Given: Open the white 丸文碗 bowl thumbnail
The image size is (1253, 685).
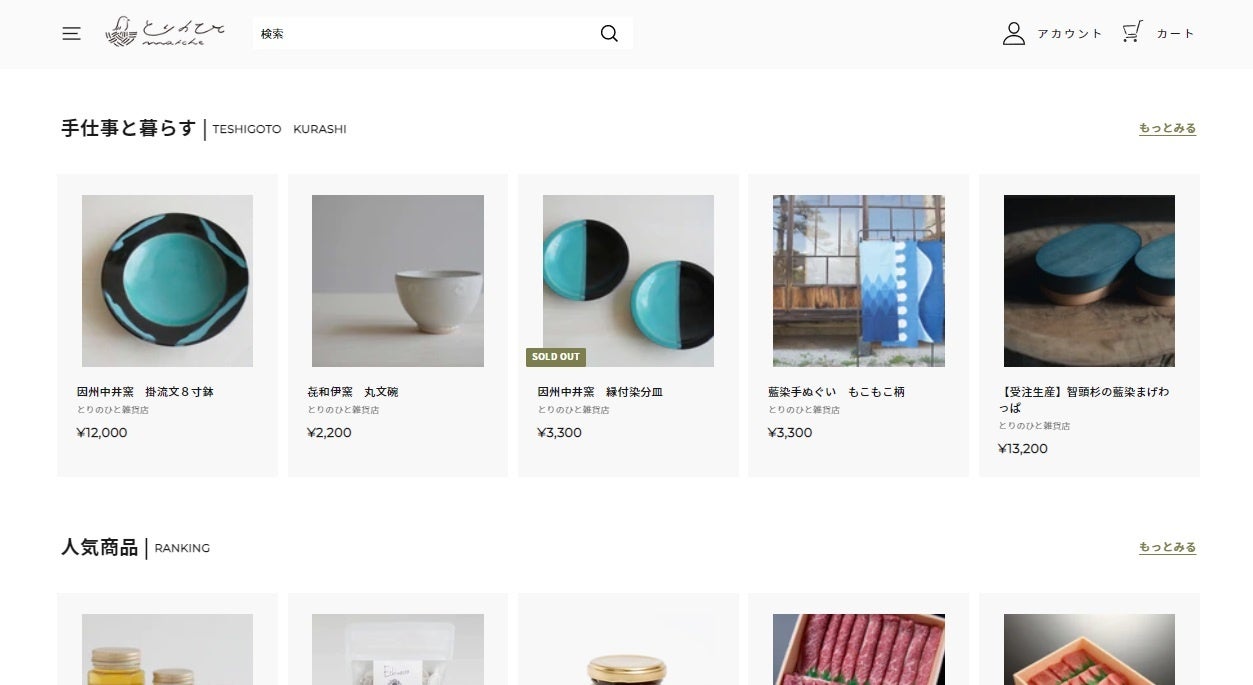Looking at the screenshot, I should click(398, 281).
